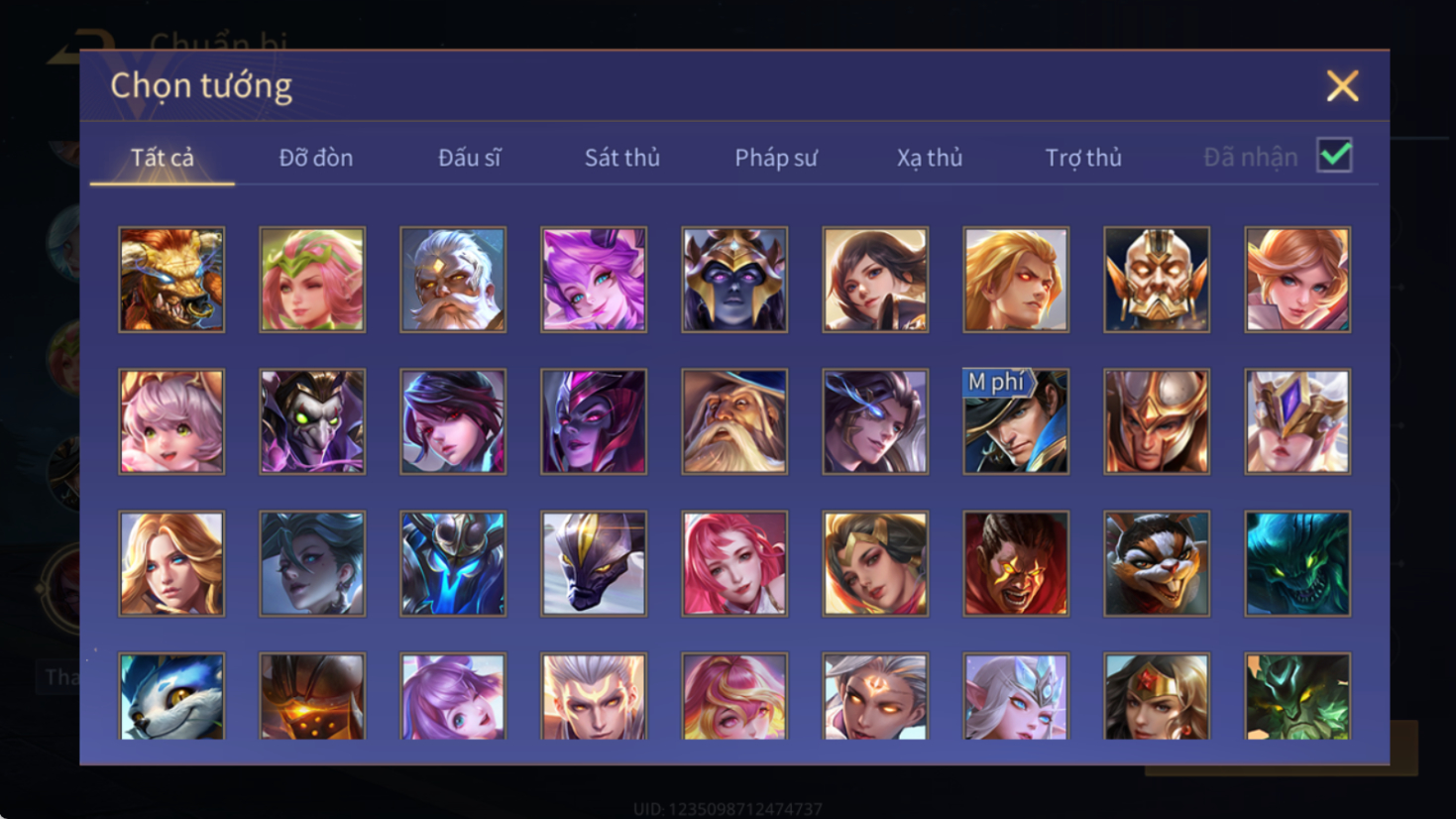
Task: Choose the hero marked with M phí tag
Action: click(x=1016, y=421)
